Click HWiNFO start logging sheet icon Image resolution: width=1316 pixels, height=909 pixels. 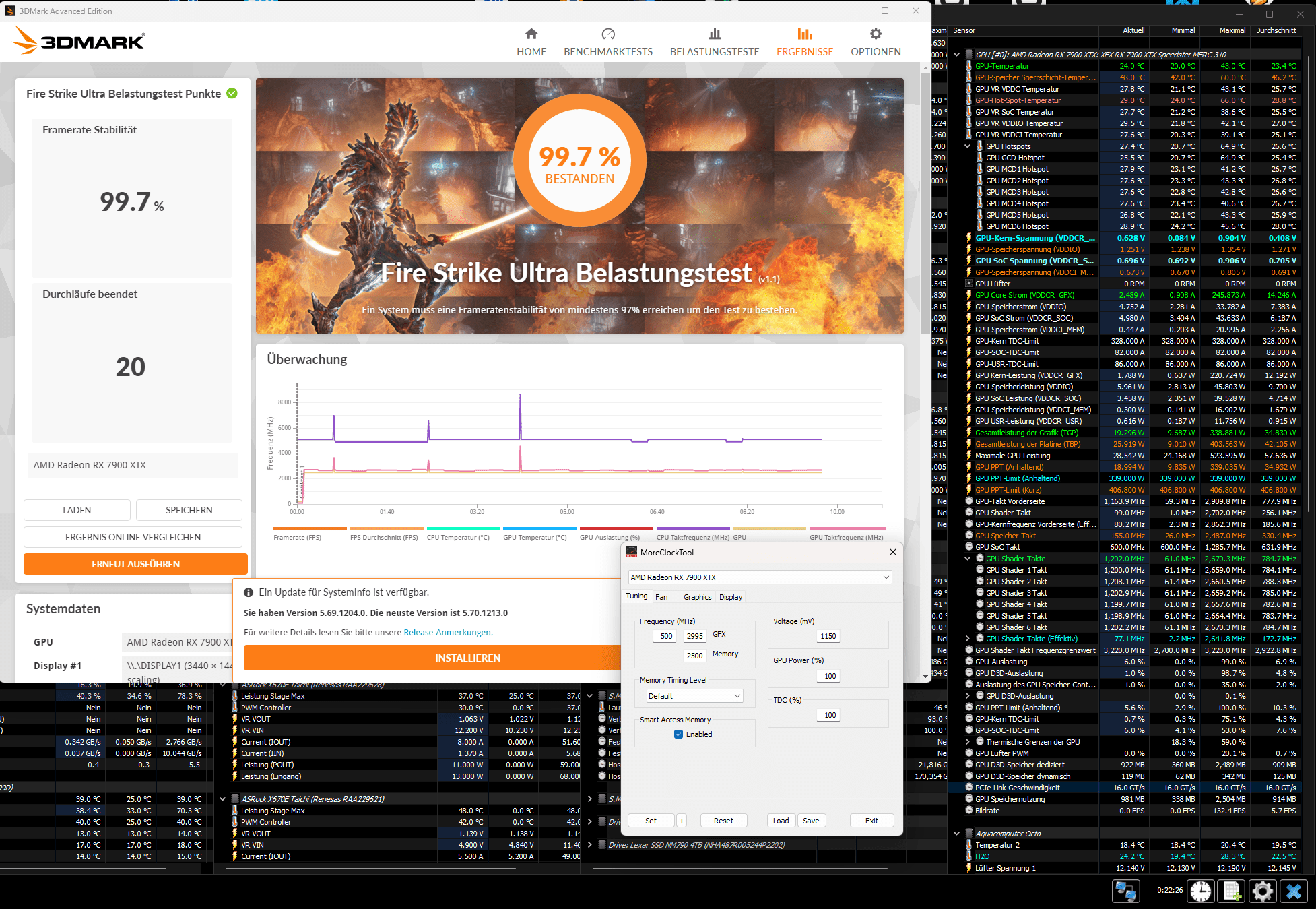pos(1232,891)
